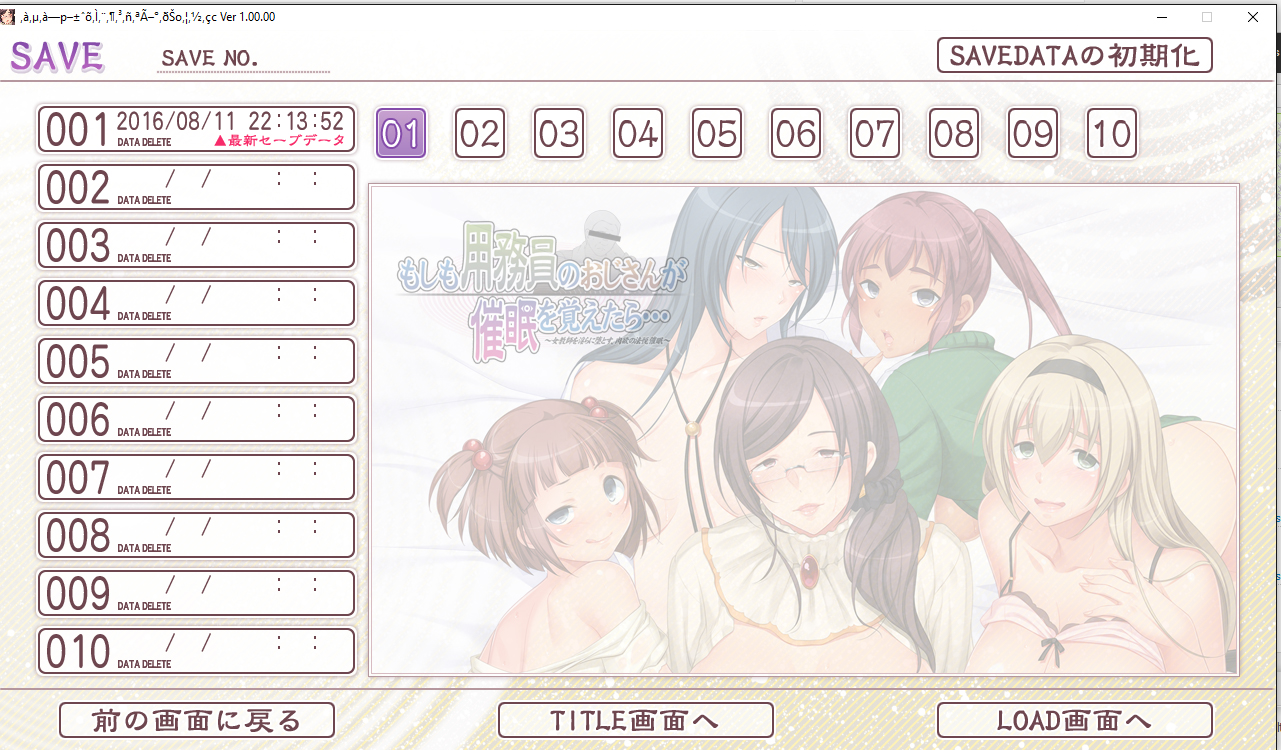This screenshot has height=750, width=1281.
Task: Select empty save slot 010
Action: coord(196,651)
